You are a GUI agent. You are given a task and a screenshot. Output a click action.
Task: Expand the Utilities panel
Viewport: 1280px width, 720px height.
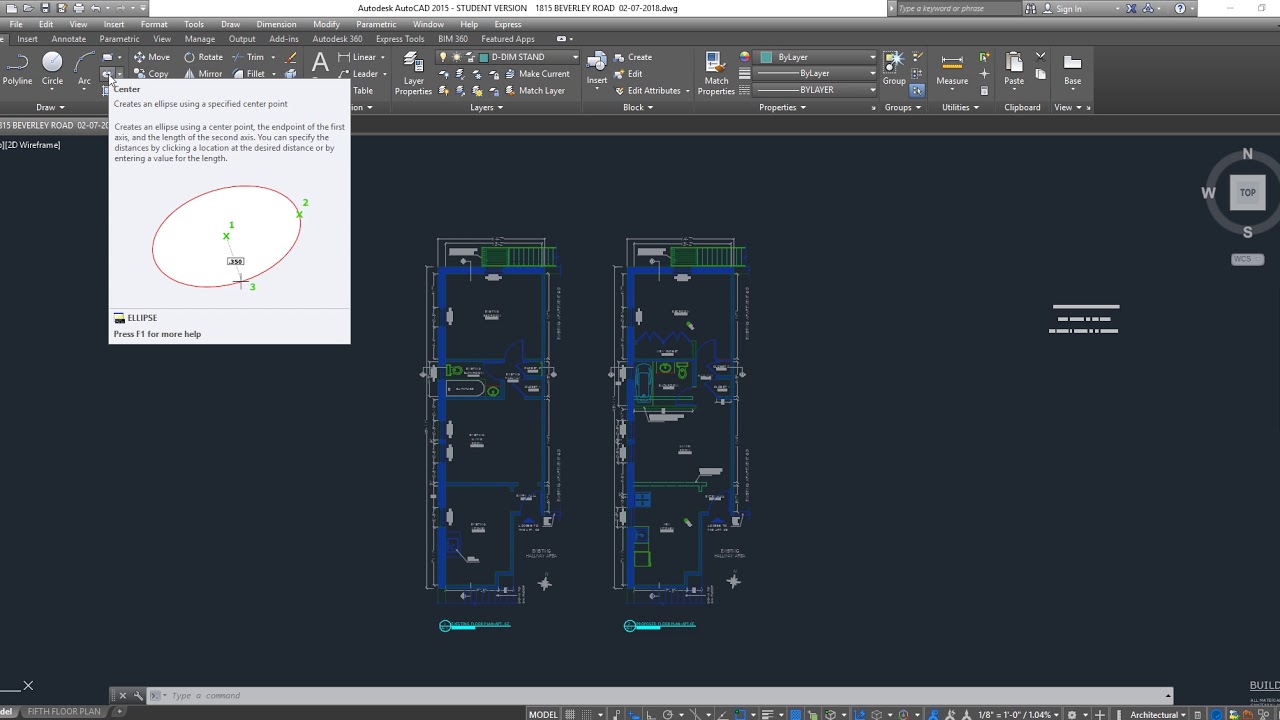(959, 107)
